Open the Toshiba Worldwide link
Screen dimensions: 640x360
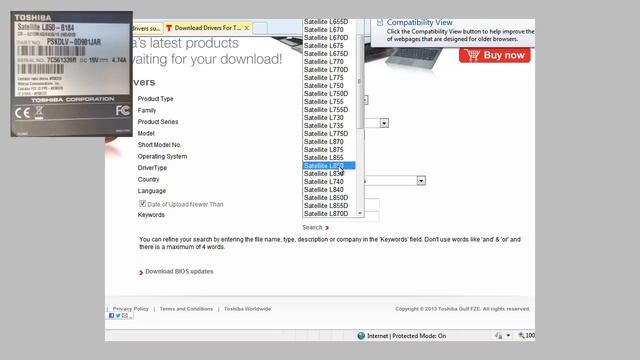(247, 309)
